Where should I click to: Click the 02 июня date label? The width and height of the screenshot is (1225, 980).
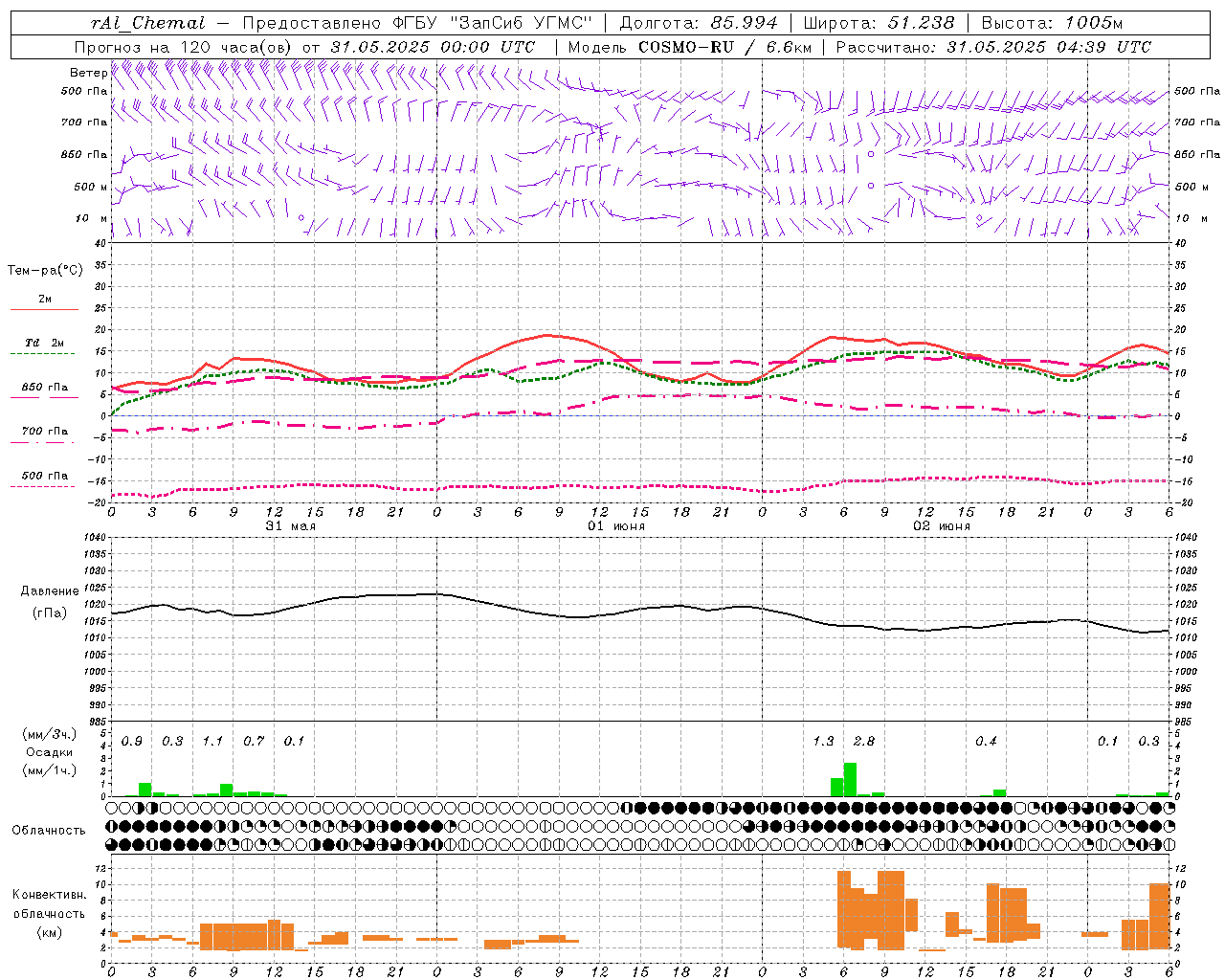tap(941, 526)
